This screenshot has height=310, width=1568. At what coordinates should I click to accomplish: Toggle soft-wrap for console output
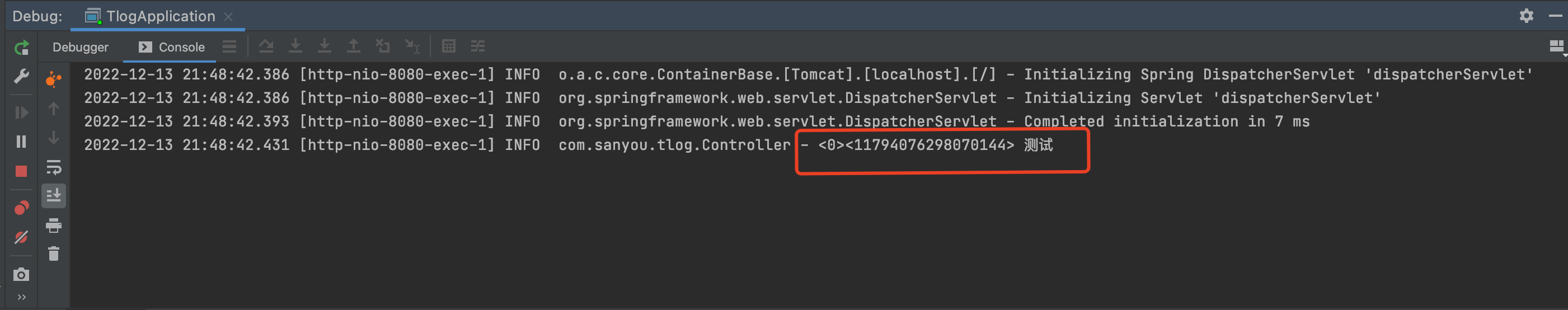pos(54,167)
